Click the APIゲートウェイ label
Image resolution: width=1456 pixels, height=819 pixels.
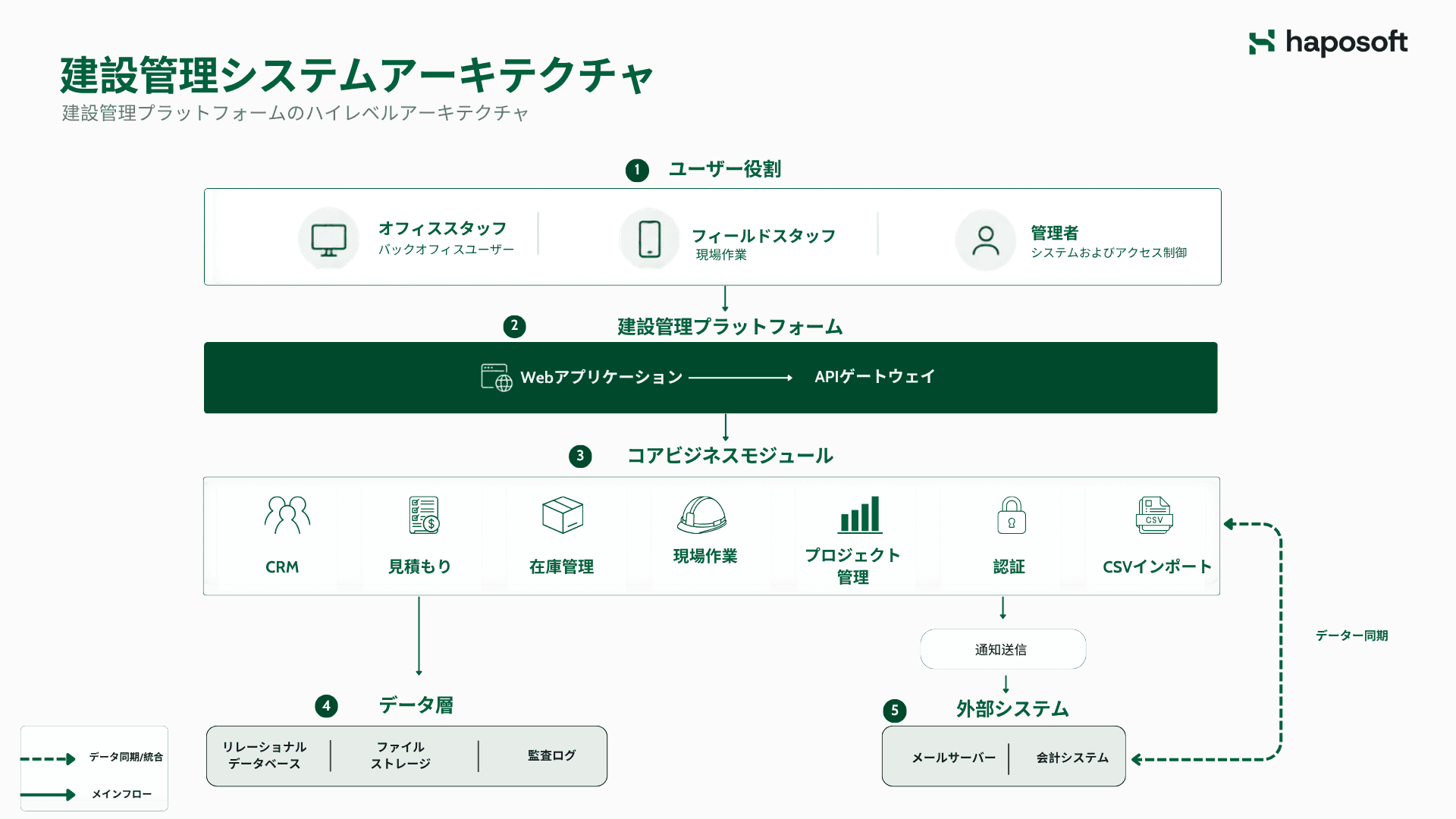874,376
